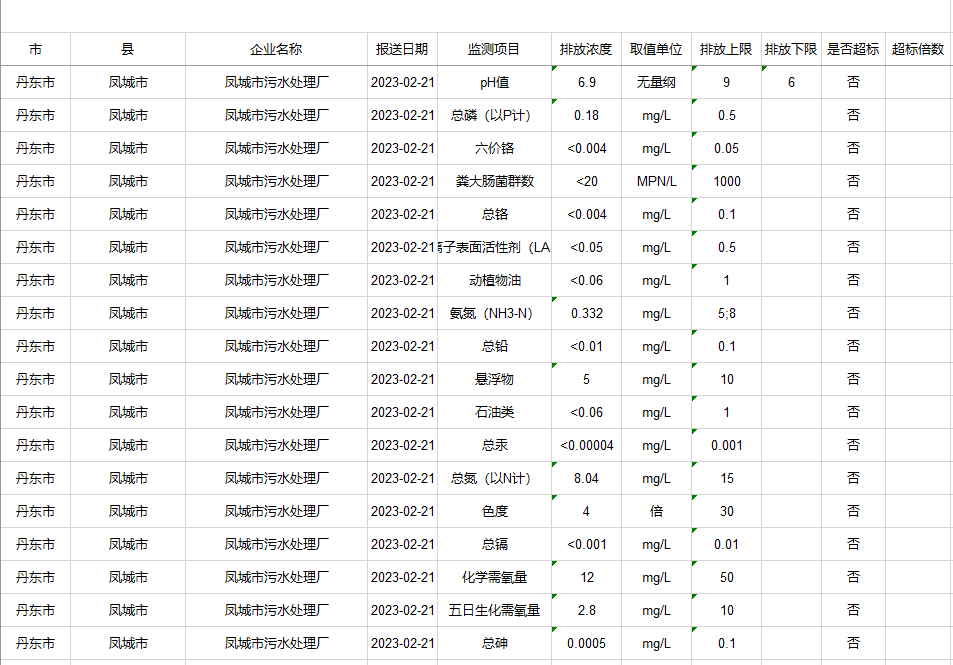This screenshot has height=665, width=953.
Task: Click the header cell 县
Action: coord(128,49)
